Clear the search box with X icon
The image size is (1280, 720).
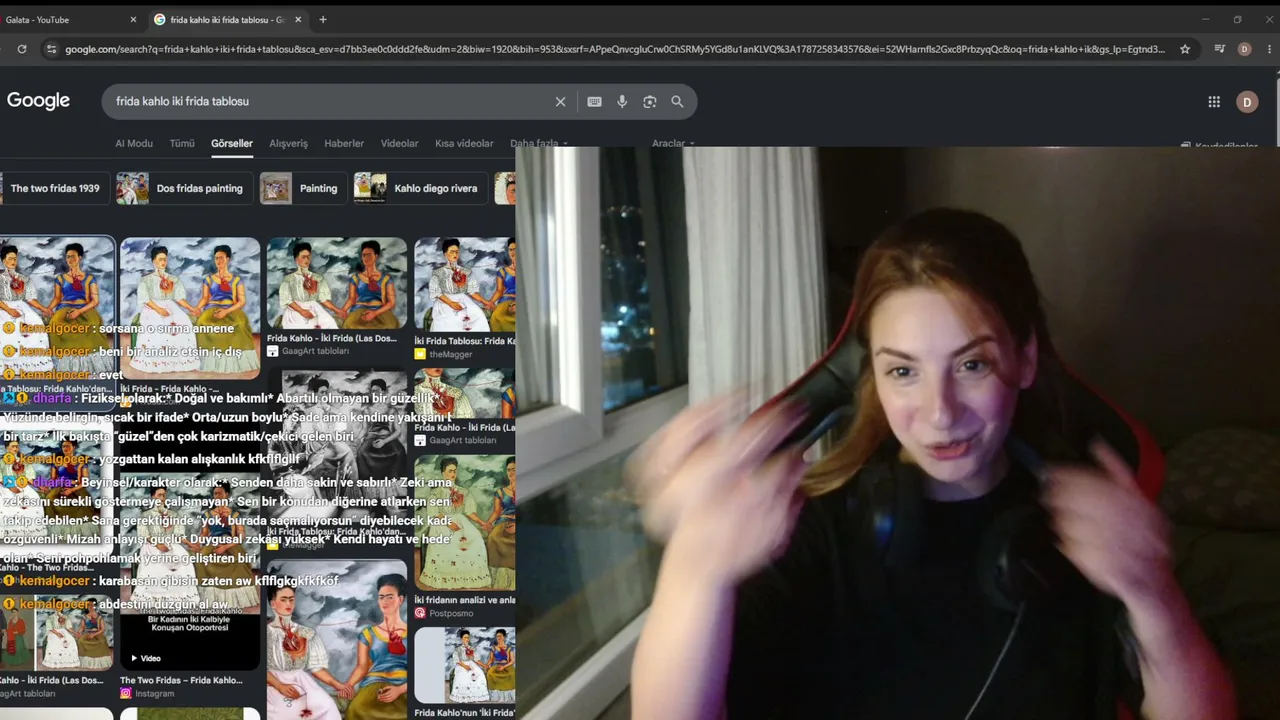click(560, 101)
